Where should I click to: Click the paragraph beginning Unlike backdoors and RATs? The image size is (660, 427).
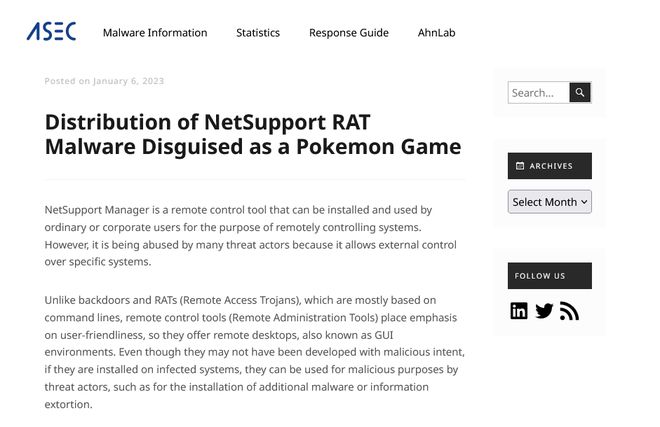click(255, 352)
